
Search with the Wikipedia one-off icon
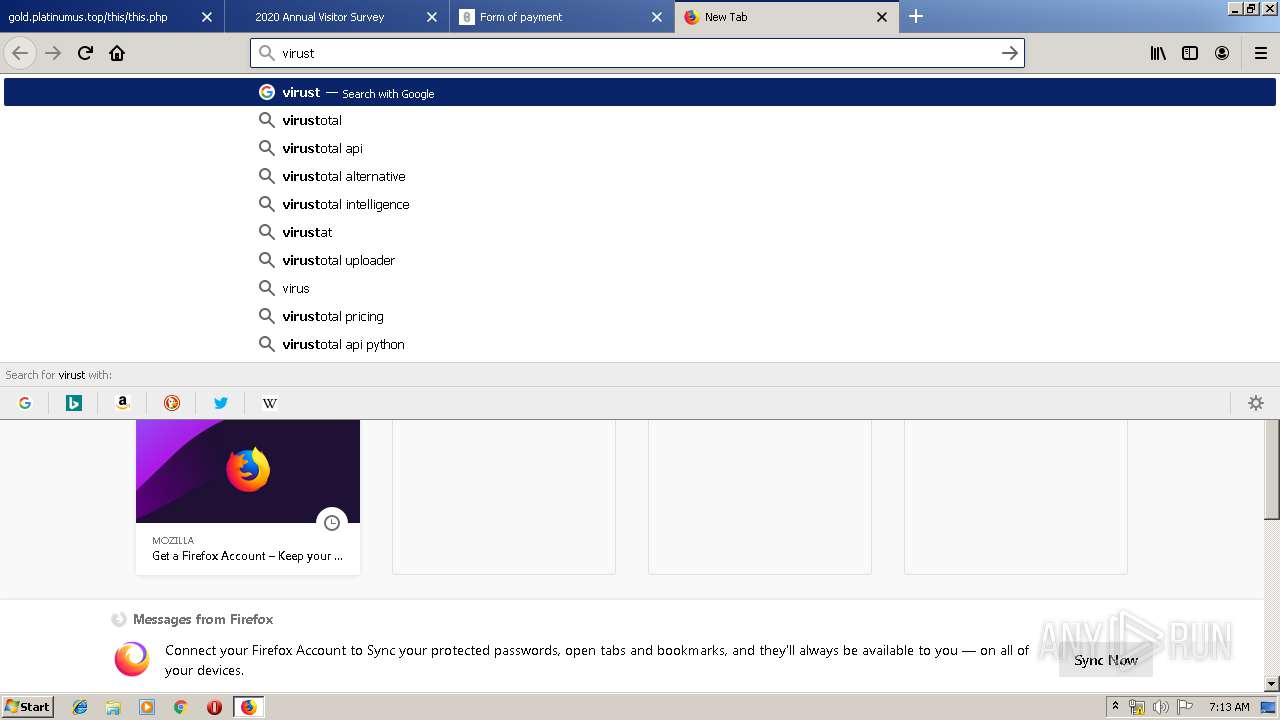[270, 403]
